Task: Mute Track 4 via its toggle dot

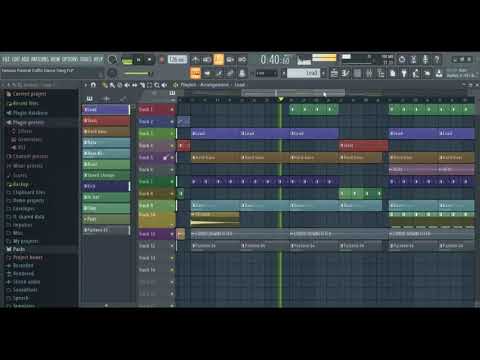Action: point(172,146)
